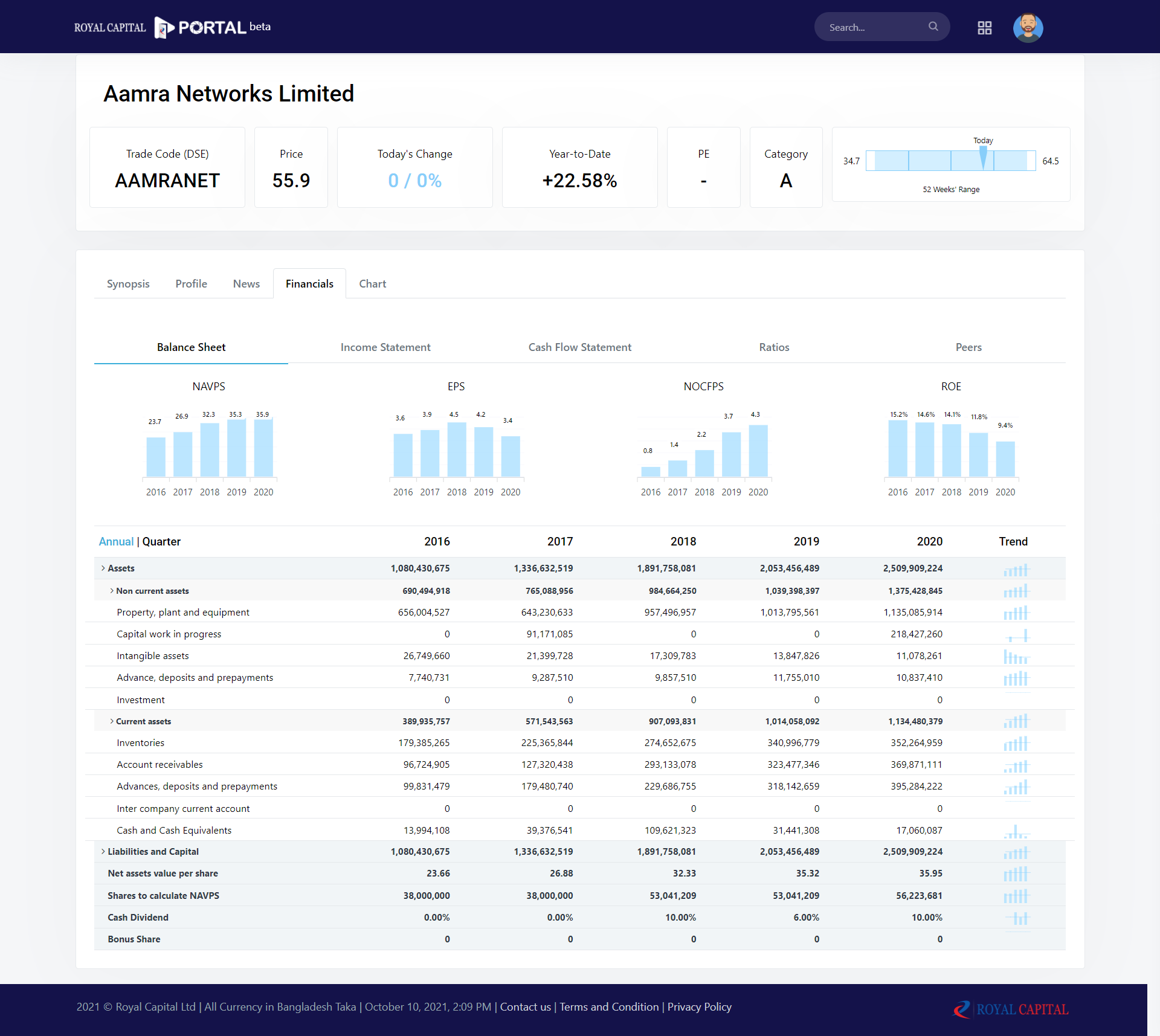
Task: Select the Balance Sheet sub-tab
Action: pos(191,347)
